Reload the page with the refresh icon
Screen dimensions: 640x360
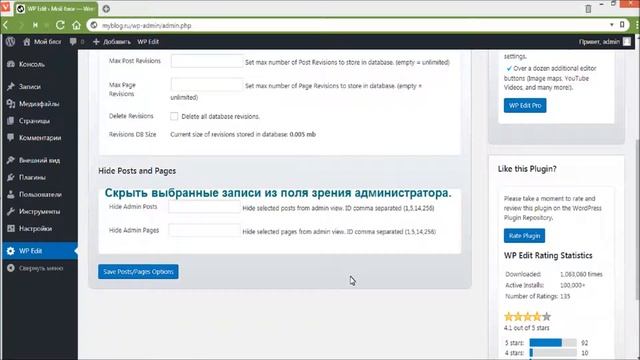point(60,25)
